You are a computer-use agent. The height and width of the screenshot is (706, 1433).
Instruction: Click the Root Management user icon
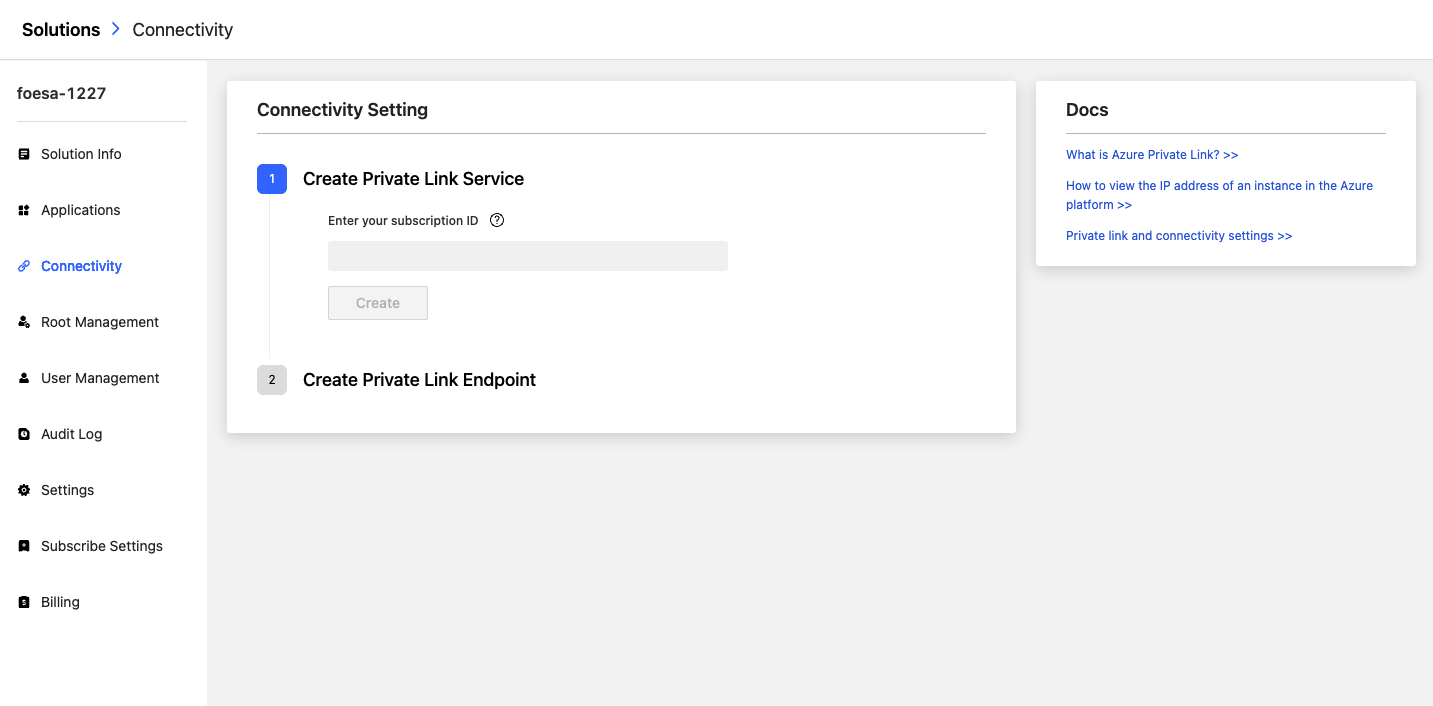pos(24,322)
